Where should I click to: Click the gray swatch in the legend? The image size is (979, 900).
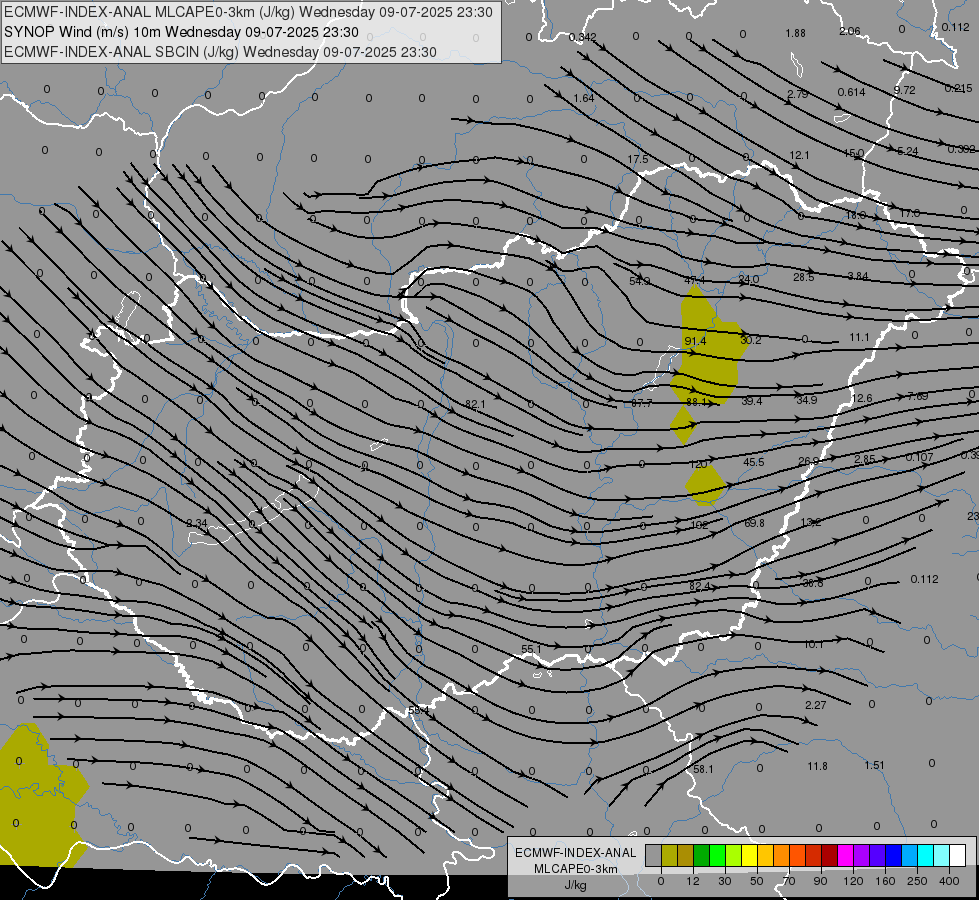click(x=653, y=855)
